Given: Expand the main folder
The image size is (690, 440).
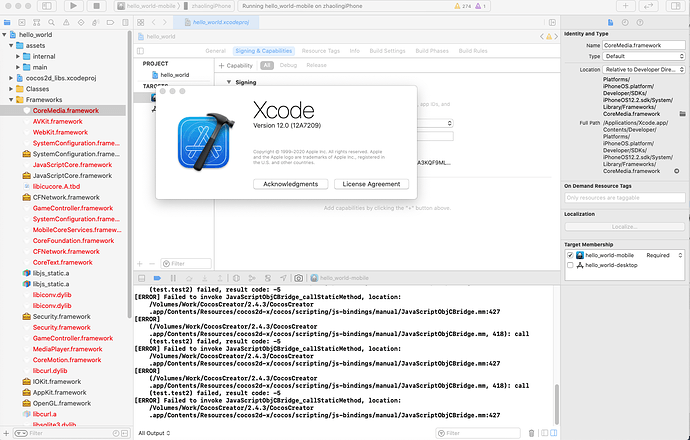Looking at the screenshot, I should click(18, 67).
